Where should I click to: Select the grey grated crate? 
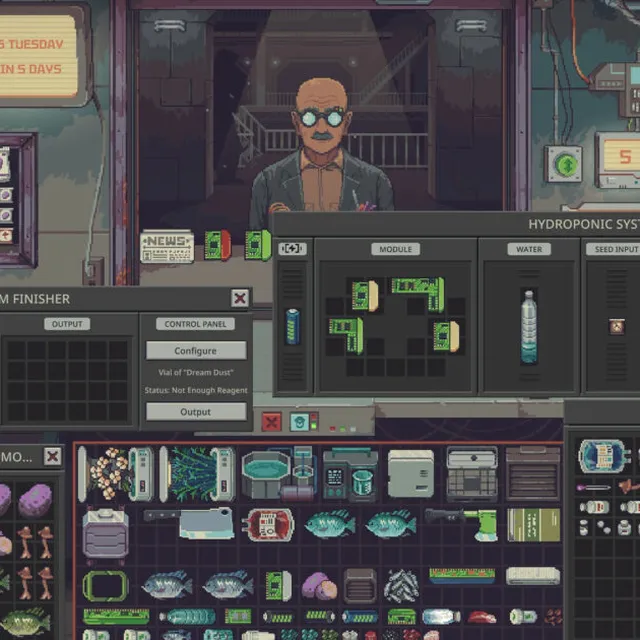click(472, 474)
